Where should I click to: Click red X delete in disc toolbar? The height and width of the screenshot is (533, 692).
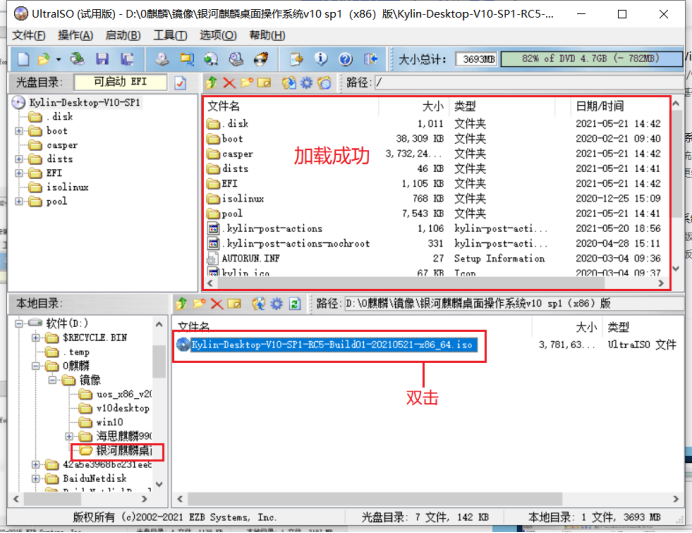pyautogui.click(x=229, y=83)
